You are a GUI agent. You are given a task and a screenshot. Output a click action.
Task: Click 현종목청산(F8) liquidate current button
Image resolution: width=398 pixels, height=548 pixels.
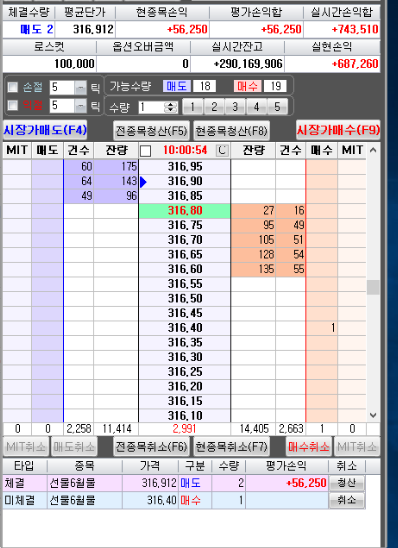pos(232,131)
